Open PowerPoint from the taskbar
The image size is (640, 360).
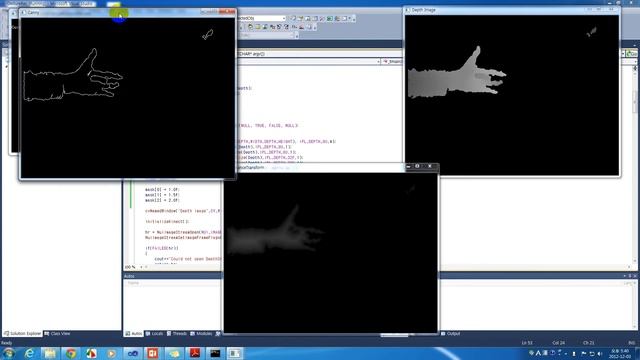(x=153, y=353)
